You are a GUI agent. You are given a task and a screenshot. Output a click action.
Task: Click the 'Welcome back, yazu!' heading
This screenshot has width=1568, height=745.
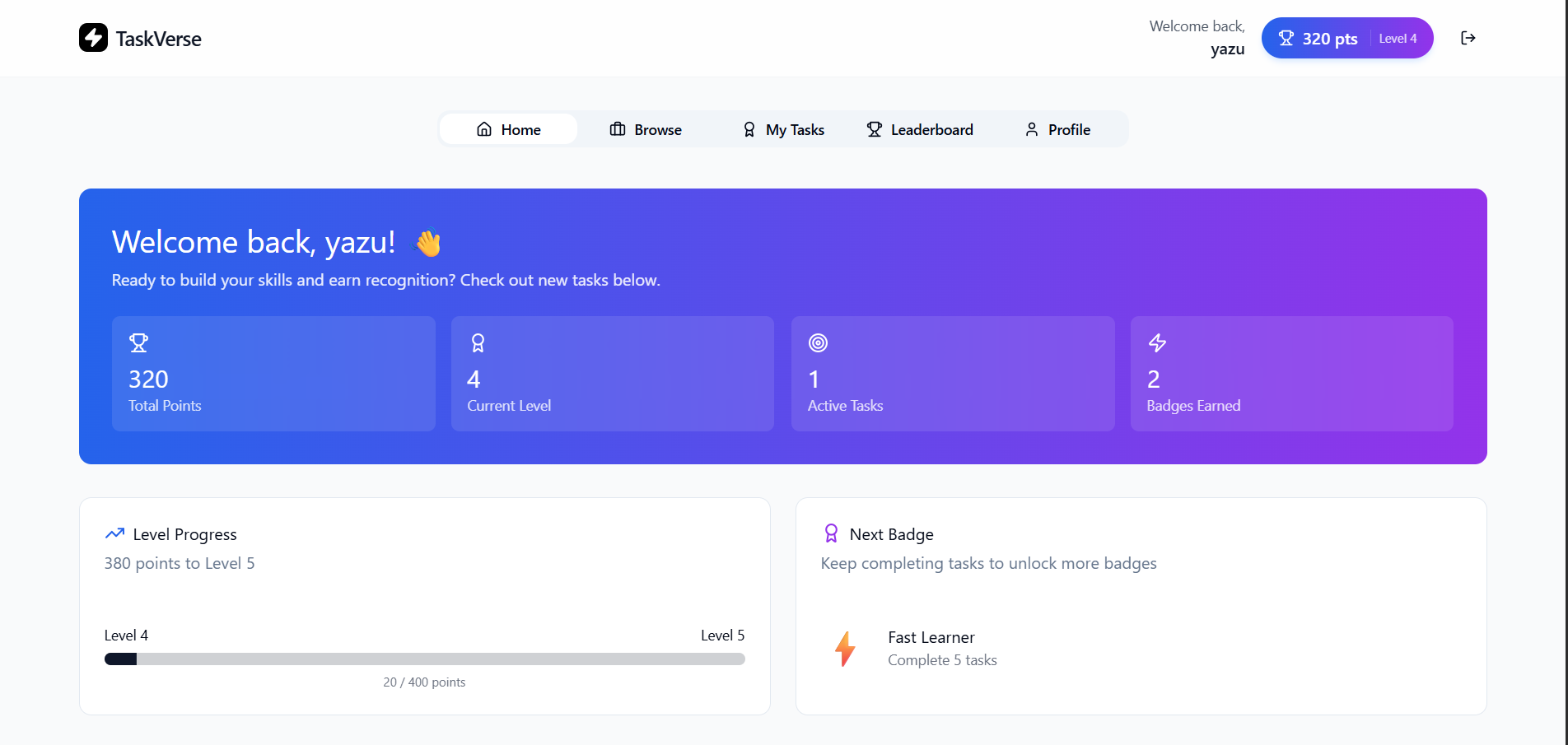(254, 242)
